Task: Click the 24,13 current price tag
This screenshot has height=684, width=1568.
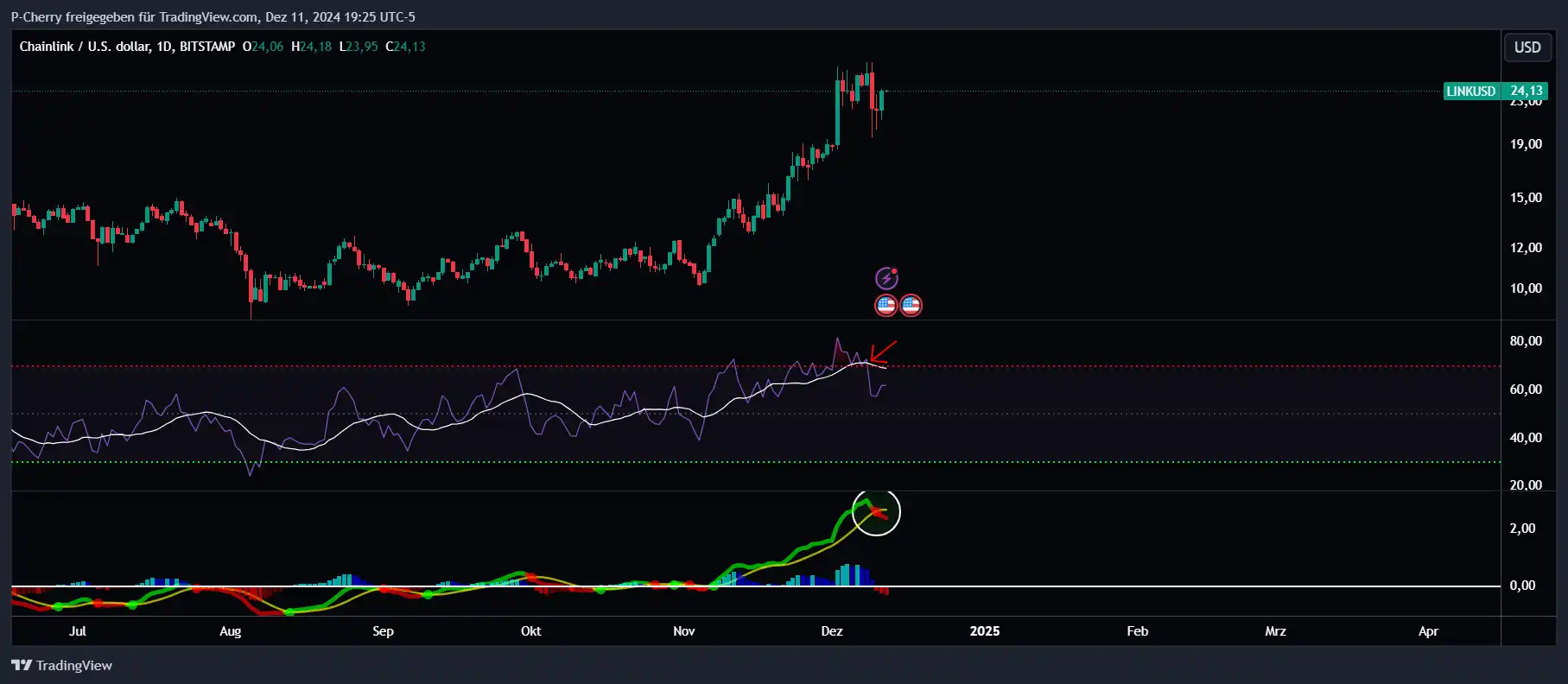Action: [x=1526, y=91]
